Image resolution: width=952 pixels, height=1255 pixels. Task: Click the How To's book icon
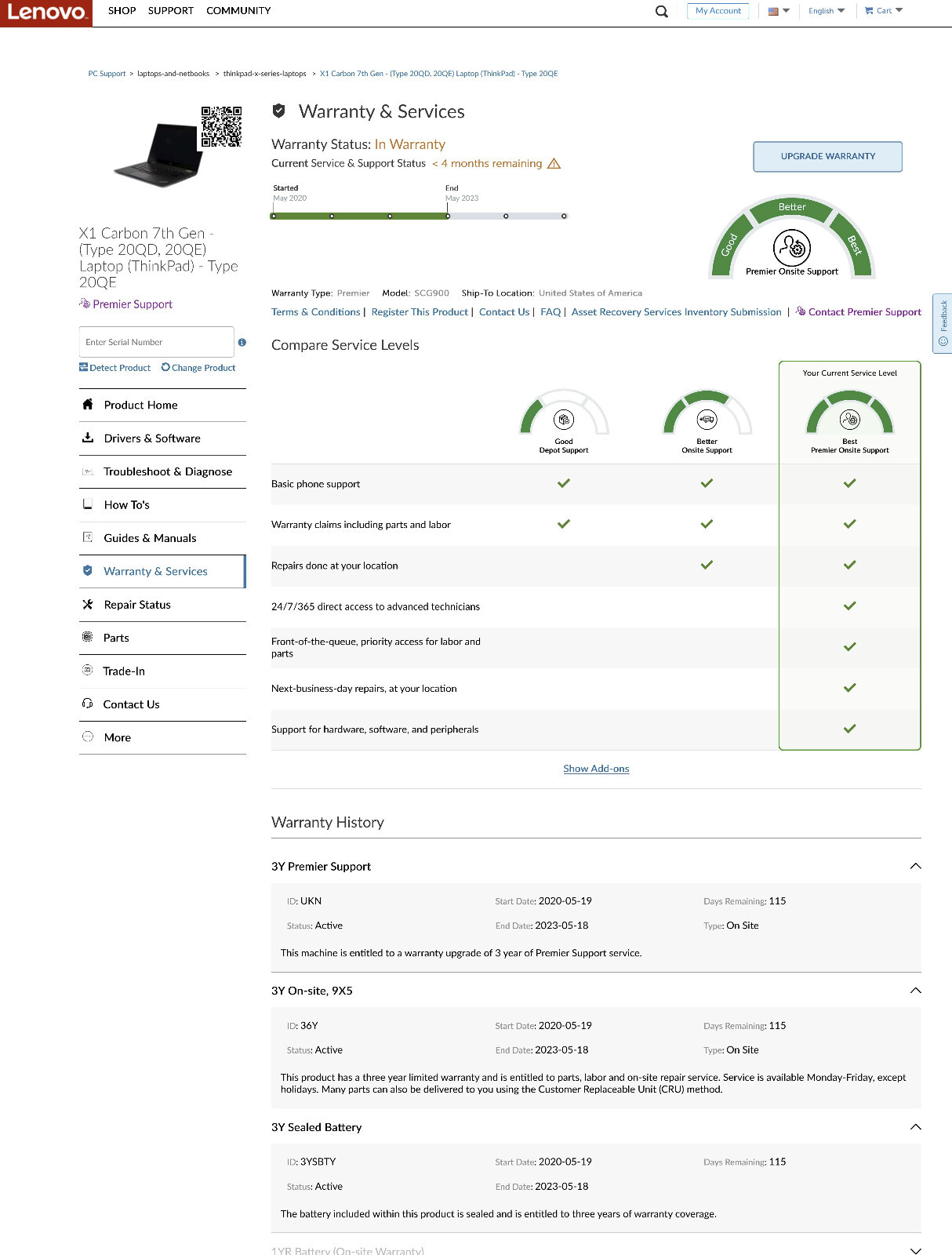click(x=88, y=504)
